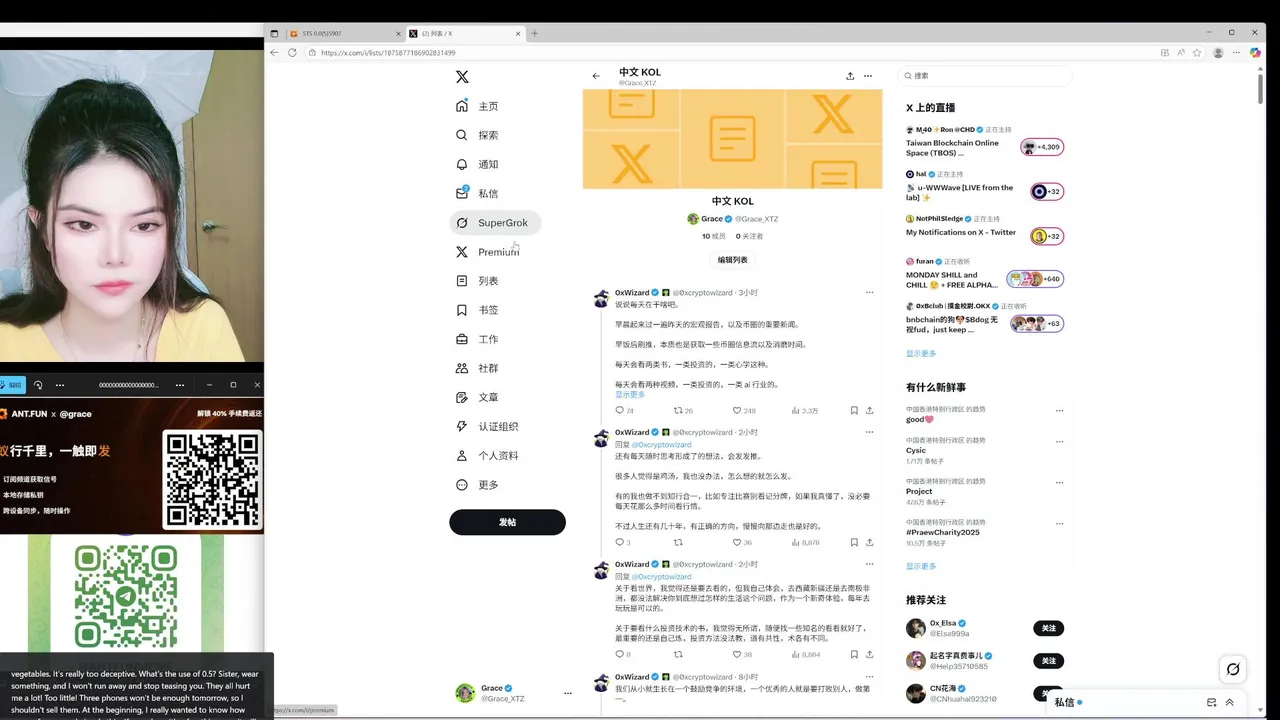Screen dimensions: 1280x720
Task: Go back with the list header arrow
Action: point(596,76)
